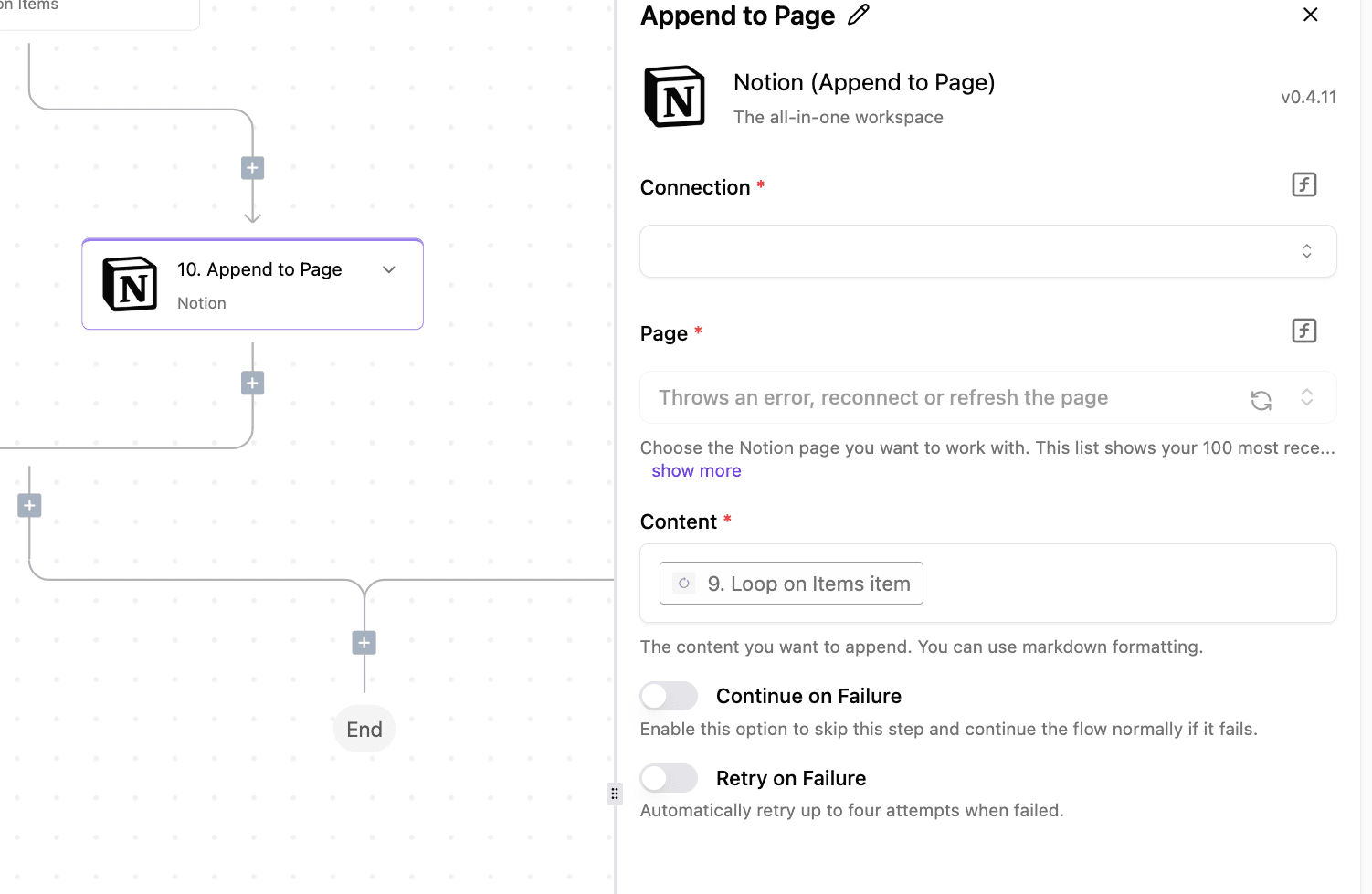The width and height of the screenshot is (1372, 894).
Task: Add step below Append to Page node
Action: click(x=253, y=383)
